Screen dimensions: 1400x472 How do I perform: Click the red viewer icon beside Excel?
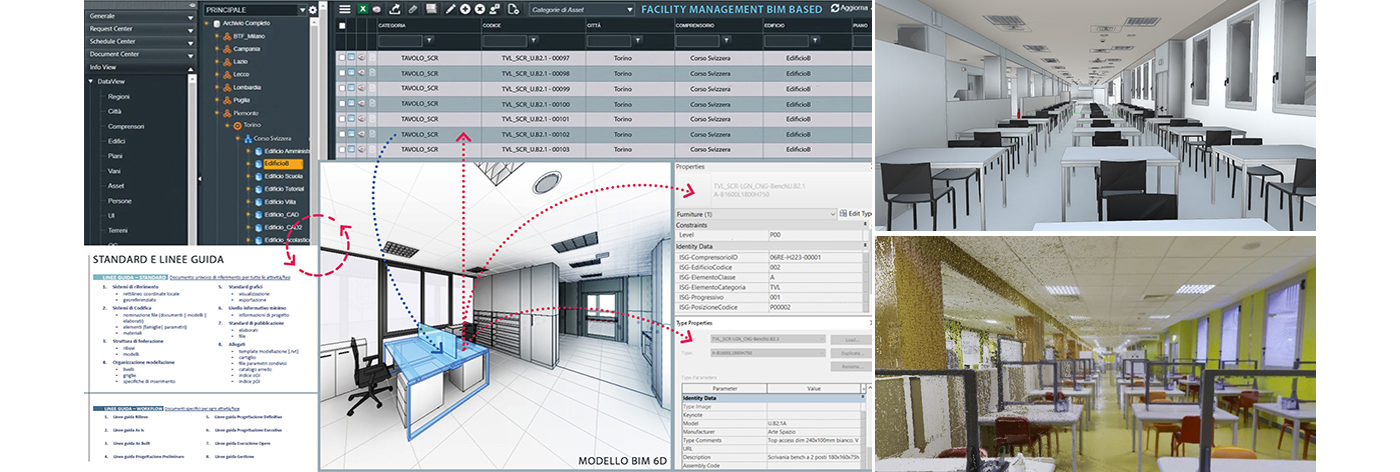tap(376, 9)
